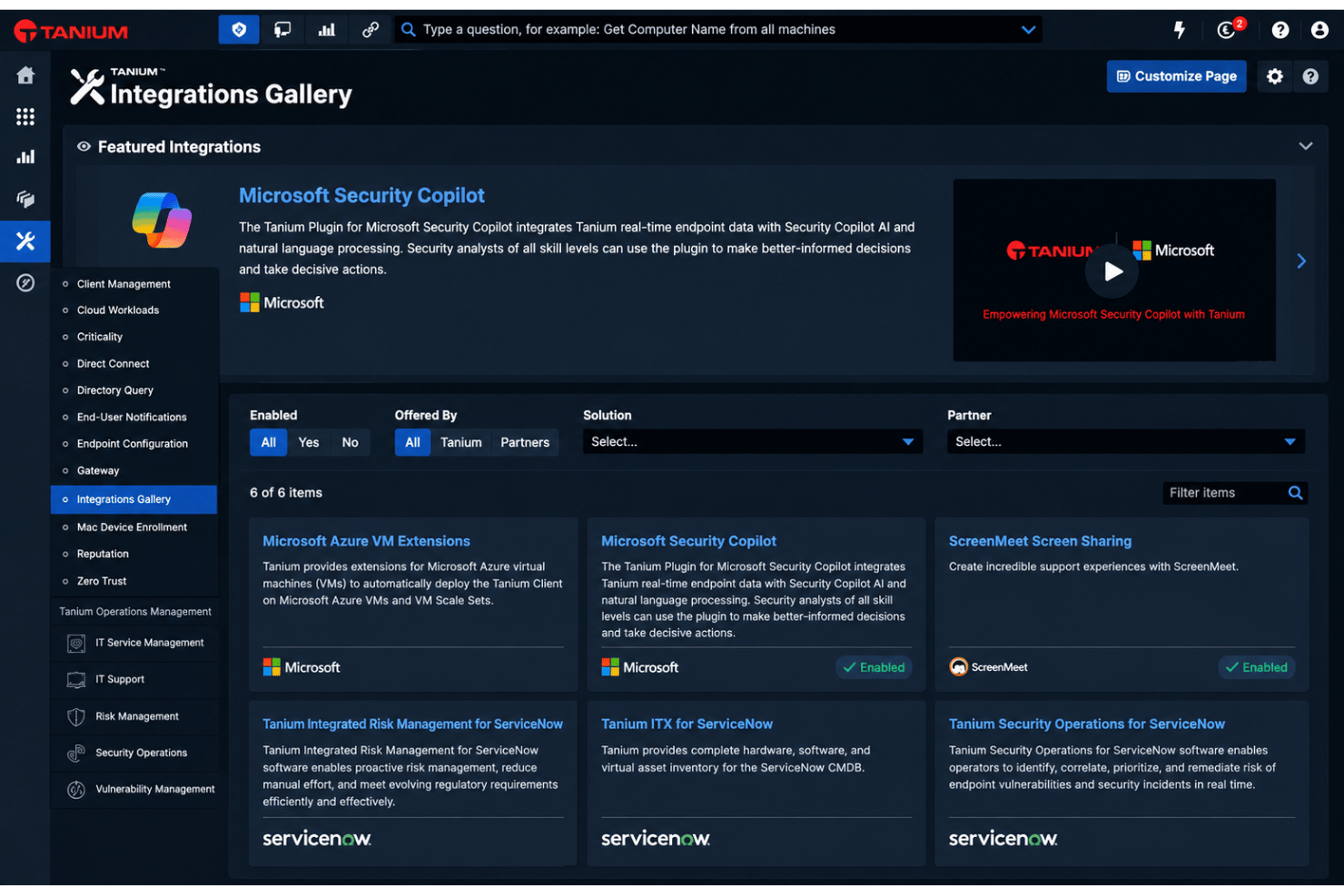Open Mac Device Enrollment menu entry
Viewport: 1344px width, 896px height.
[x=132, y=527]
